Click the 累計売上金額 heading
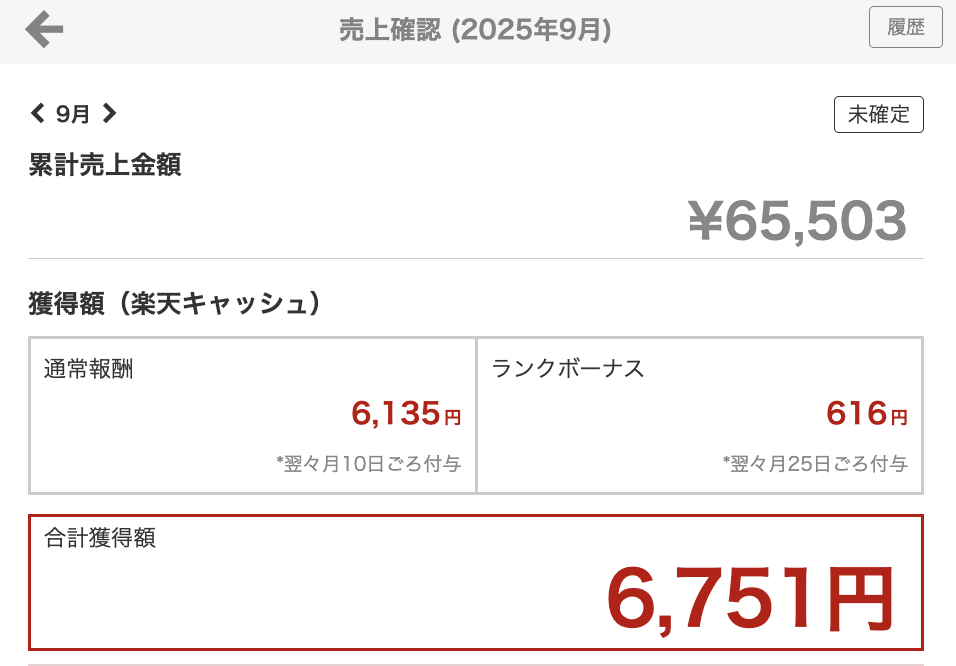The image size is (956, 666). click(x=105, y=165)
